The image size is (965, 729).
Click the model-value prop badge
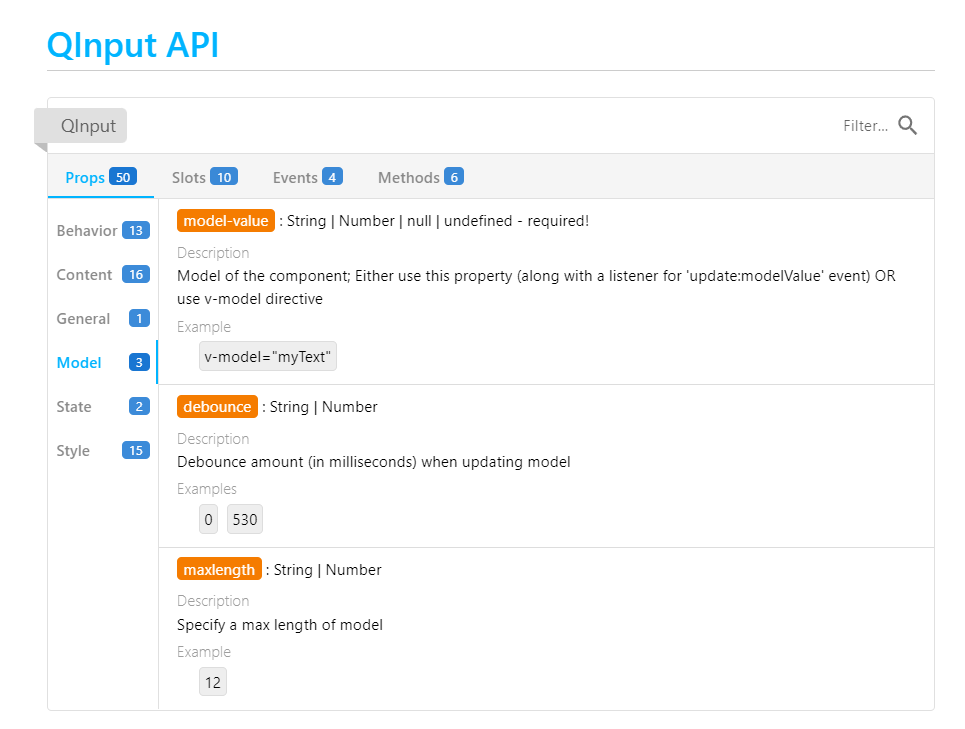226,220
